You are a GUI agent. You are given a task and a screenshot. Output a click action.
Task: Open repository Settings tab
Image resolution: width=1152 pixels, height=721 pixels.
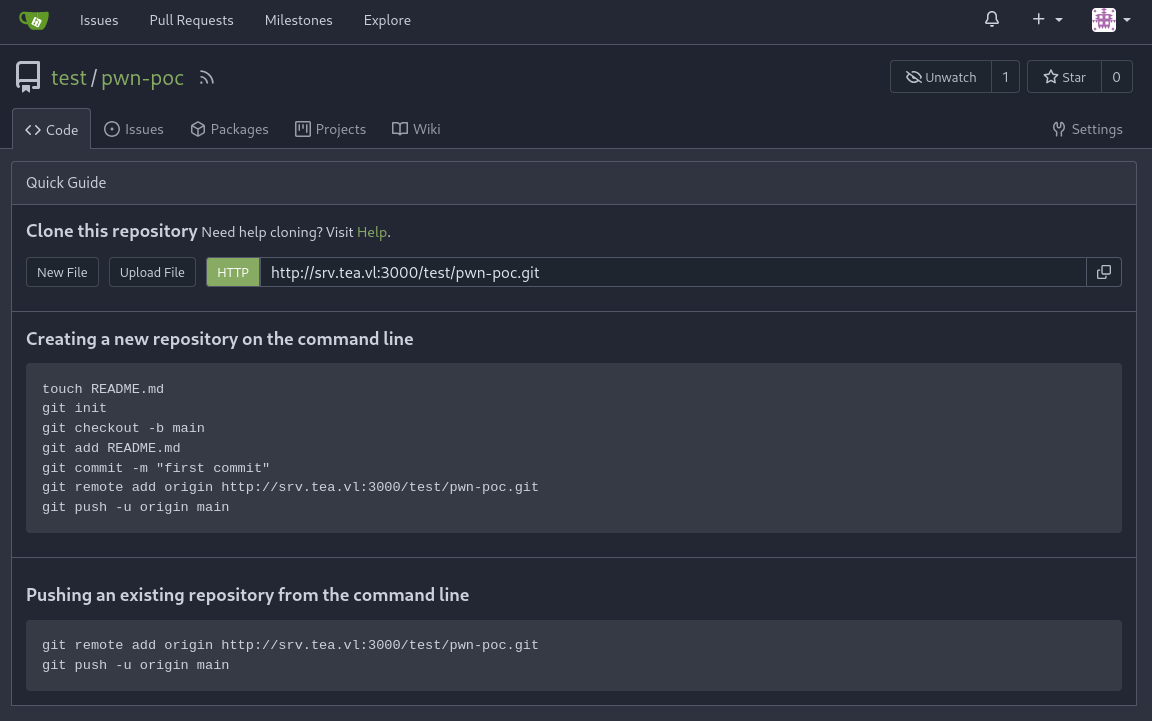pyautogui.click(x=1087, y=129)
